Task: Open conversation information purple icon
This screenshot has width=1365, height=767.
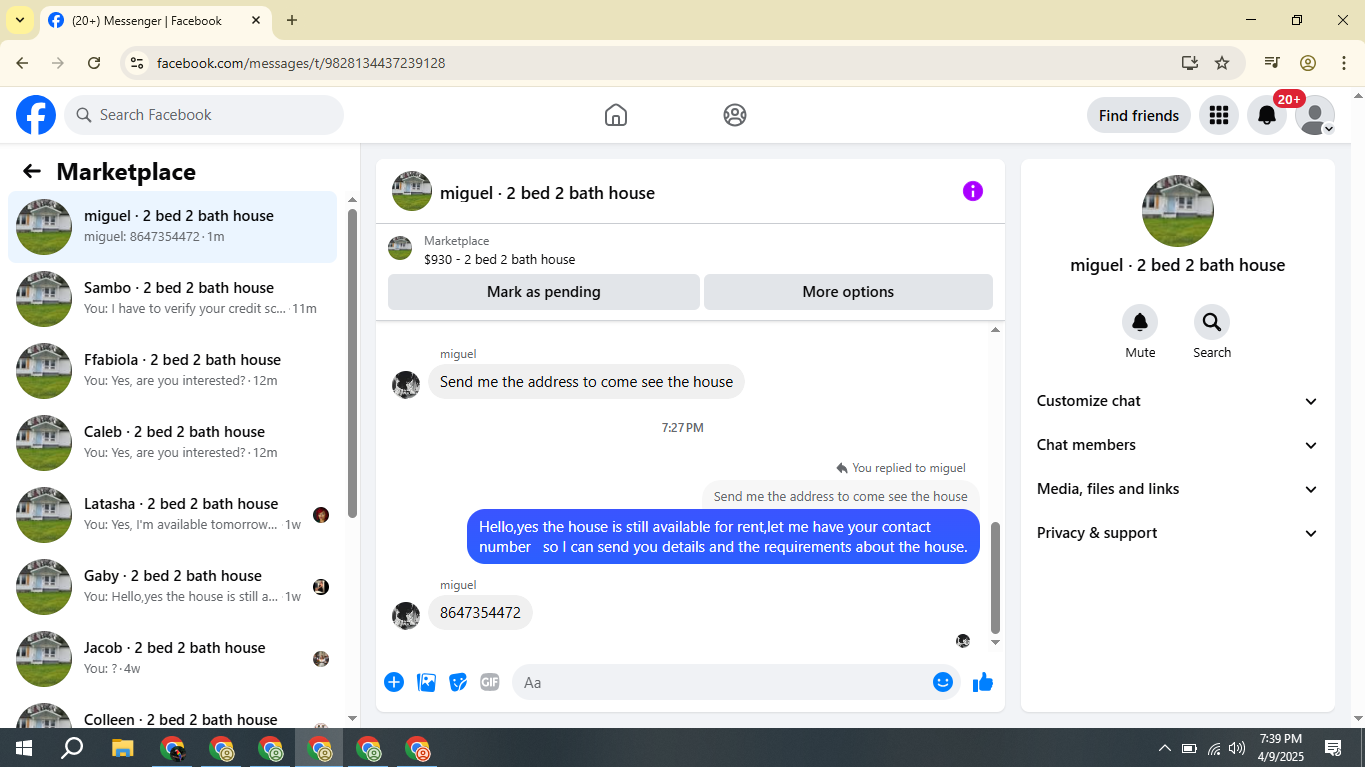Action: 973,191
